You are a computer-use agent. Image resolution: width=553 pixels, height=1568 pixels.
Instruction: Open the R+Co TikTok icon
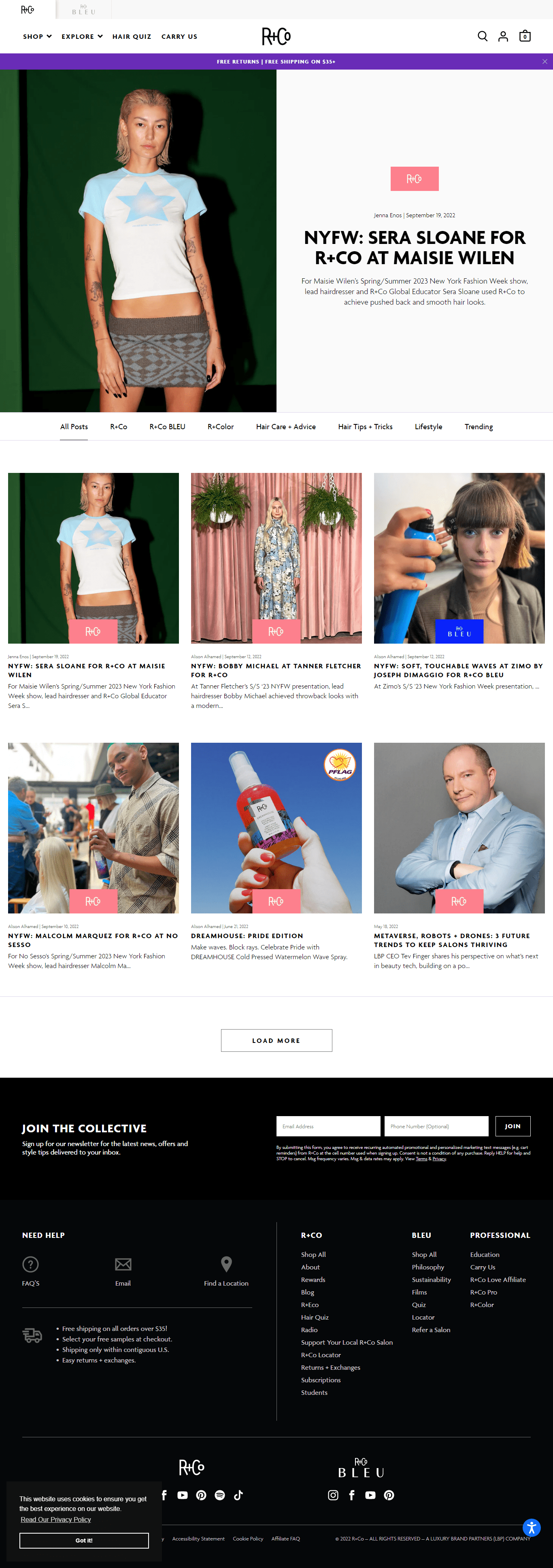pyautogui.click(x=238, y=1495)
